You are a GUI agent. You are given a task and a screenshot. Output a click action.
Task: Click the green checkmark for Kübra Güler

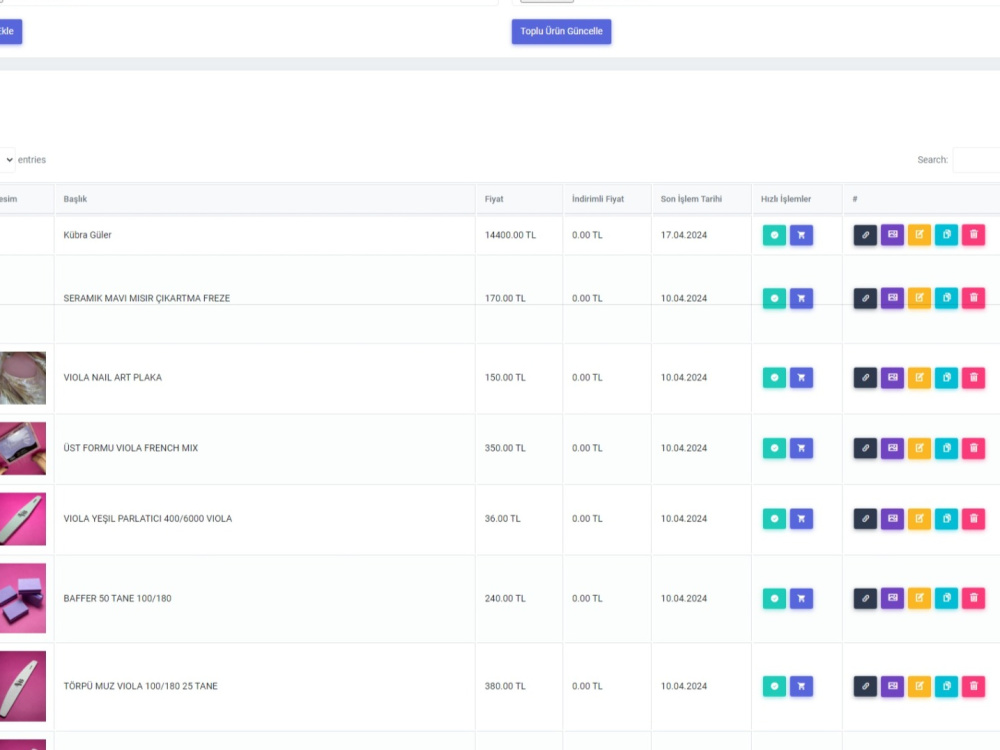point(774,235)
